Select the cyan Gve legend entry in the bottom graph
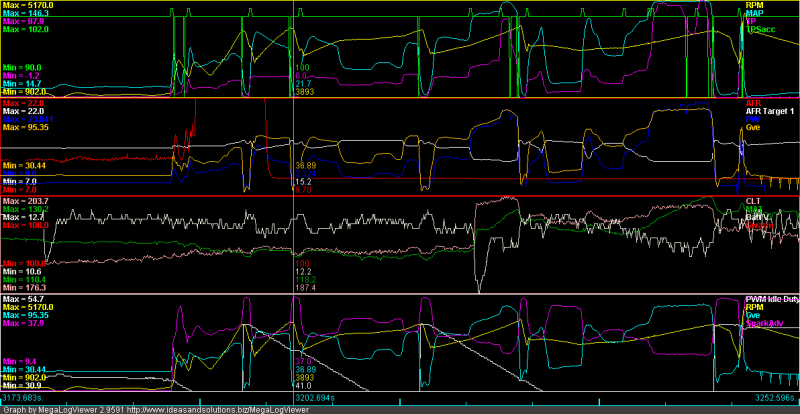This screenshot has height=414, width=800. pos(752,315)
